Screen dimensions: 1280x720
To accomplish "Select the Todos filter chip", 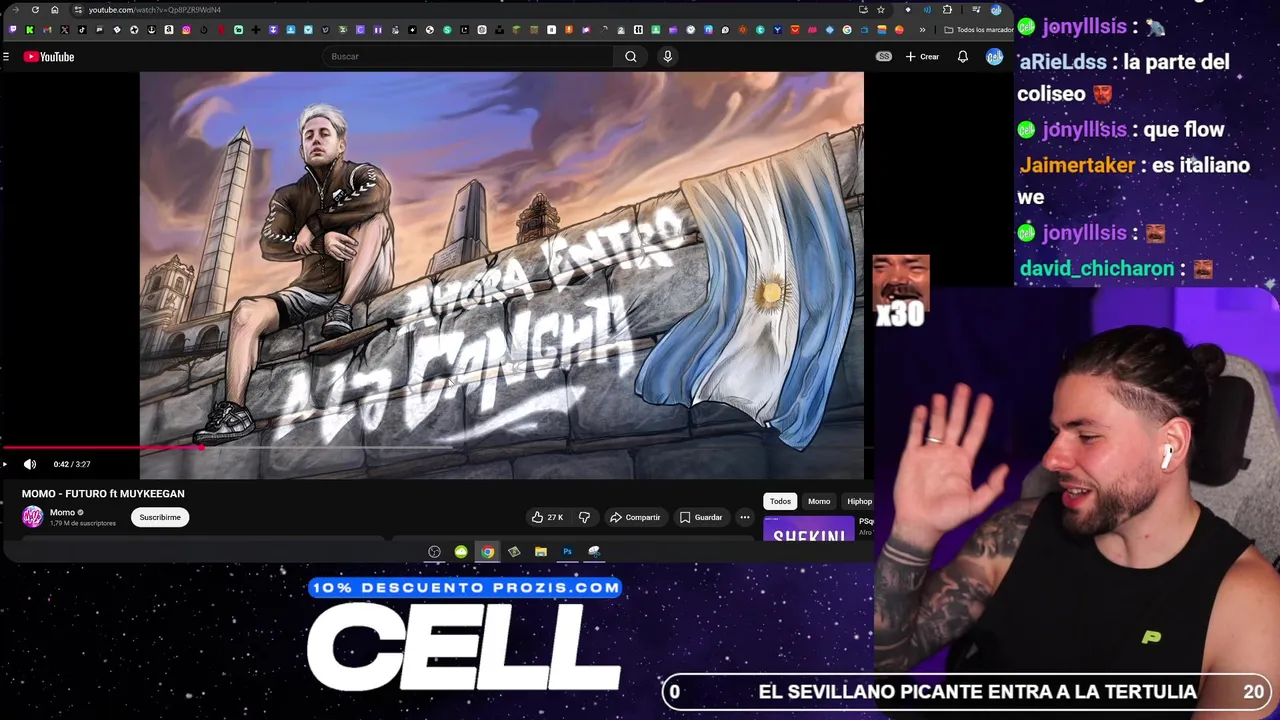I will pyautogui.click(x=780, y=501).
